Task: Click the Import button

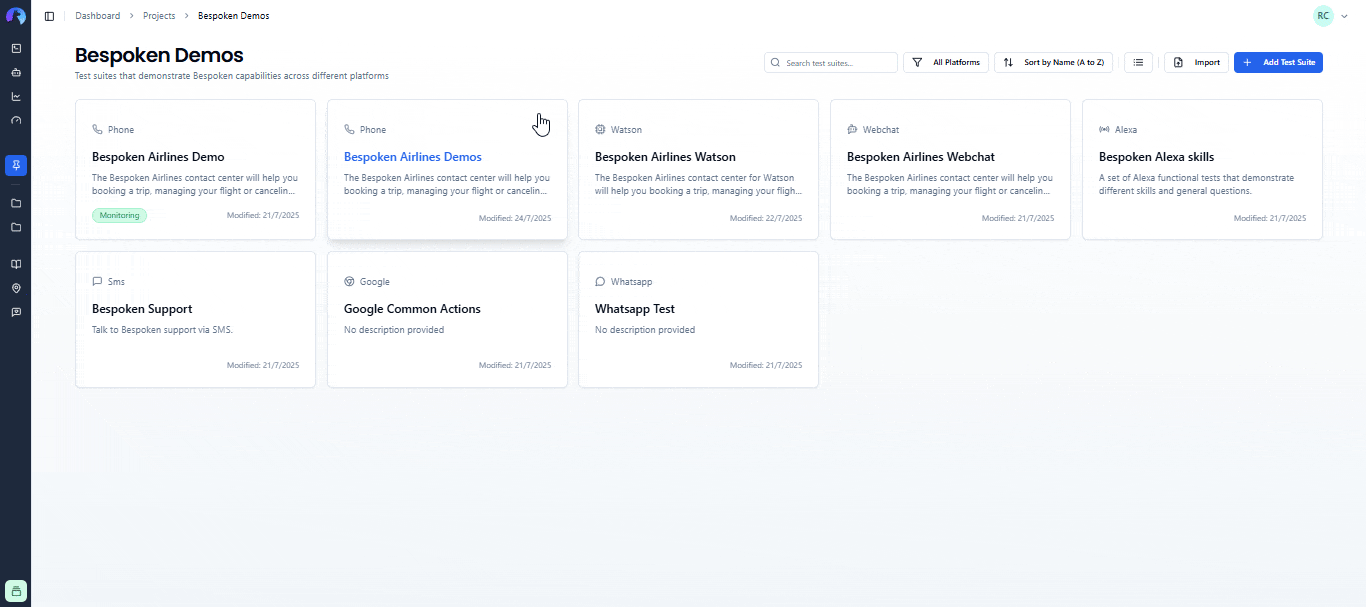Action: [1196, 62]
